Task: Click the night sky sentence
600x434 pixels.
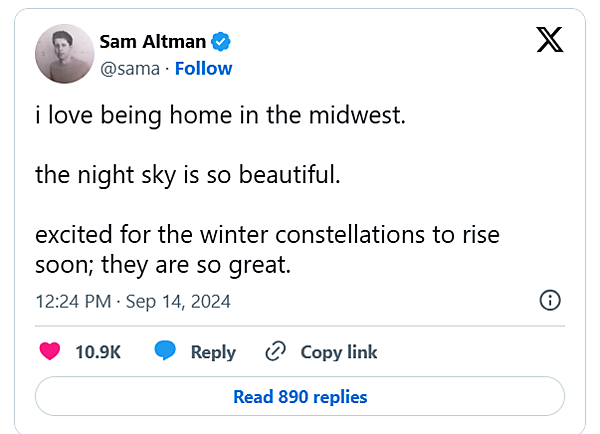Action: click(188, 175)
